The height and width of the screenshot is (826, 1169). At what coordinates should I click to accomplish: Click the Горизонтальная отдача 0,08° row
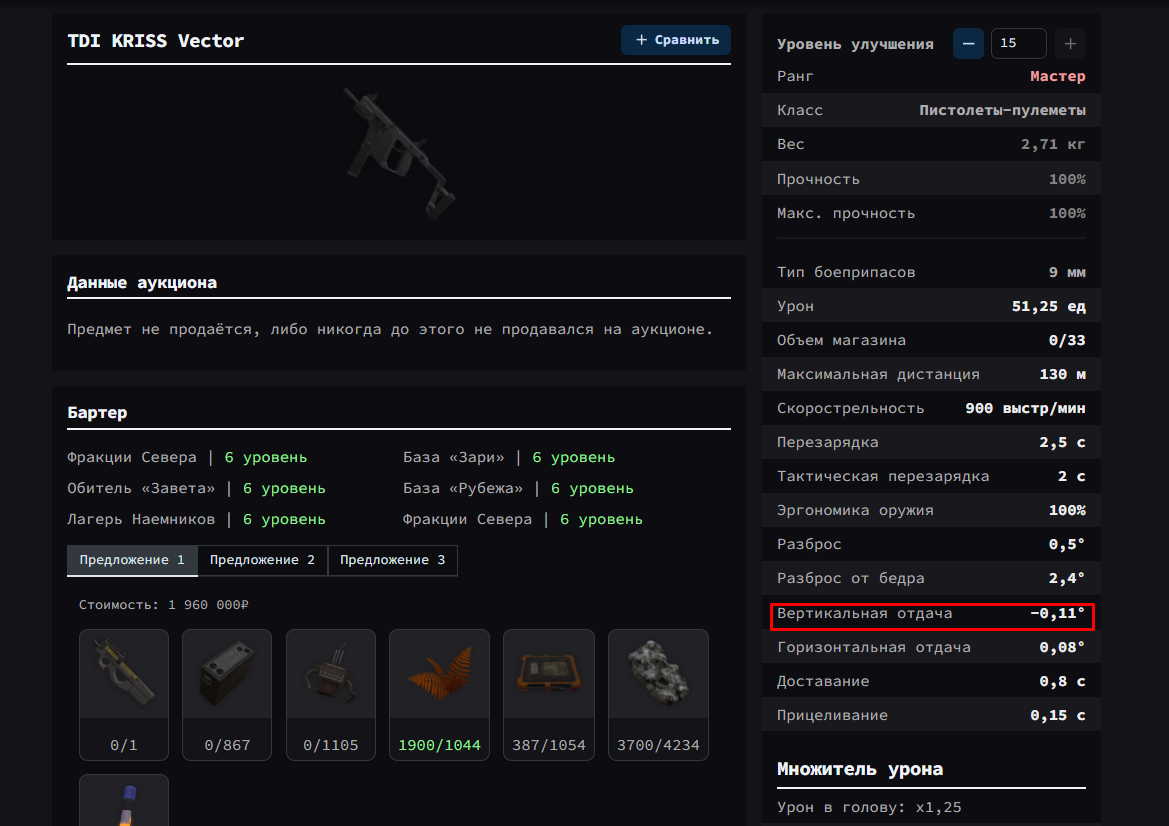pos(931,647)
